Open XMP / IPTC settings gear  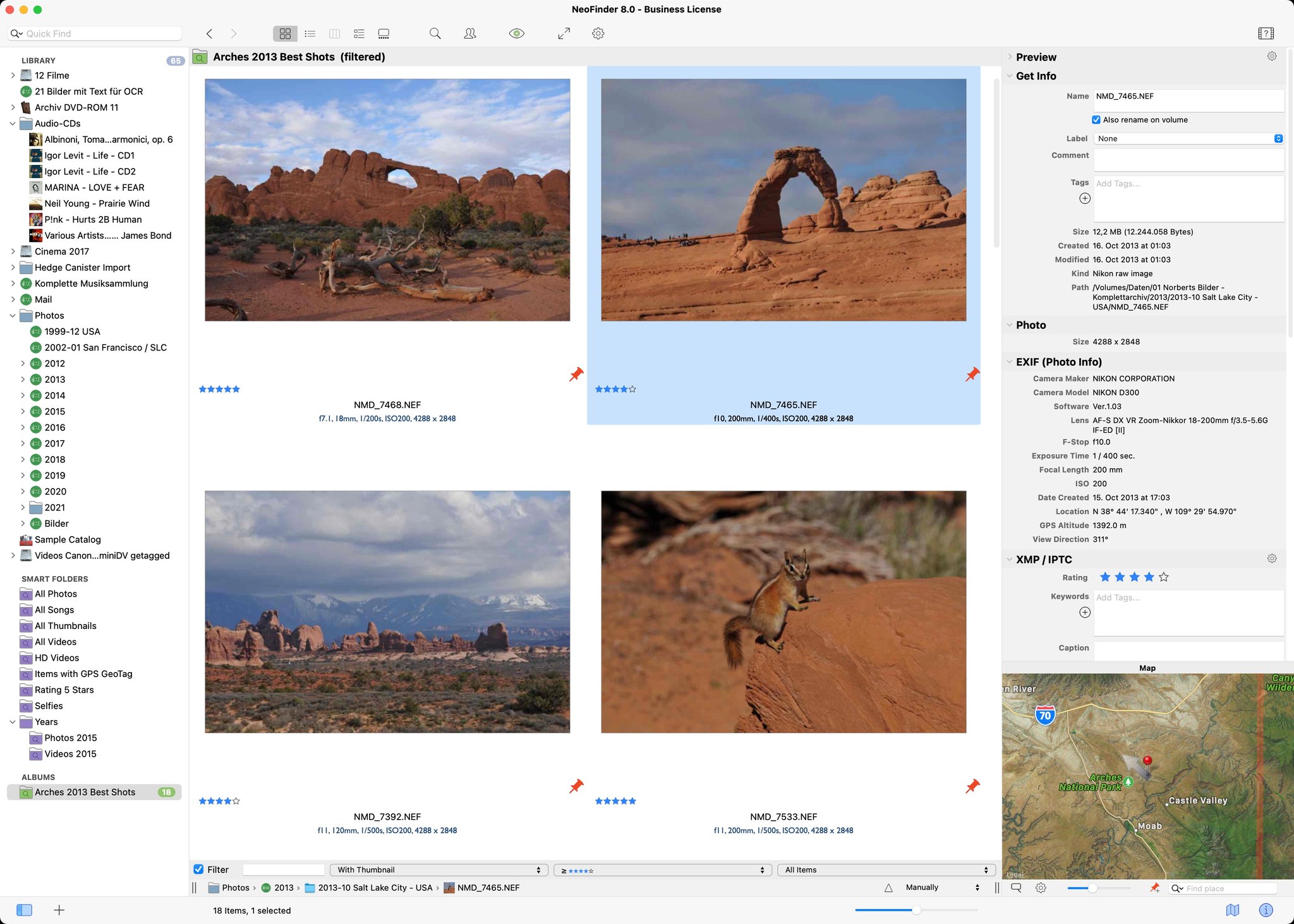(x=1272, y=558)
